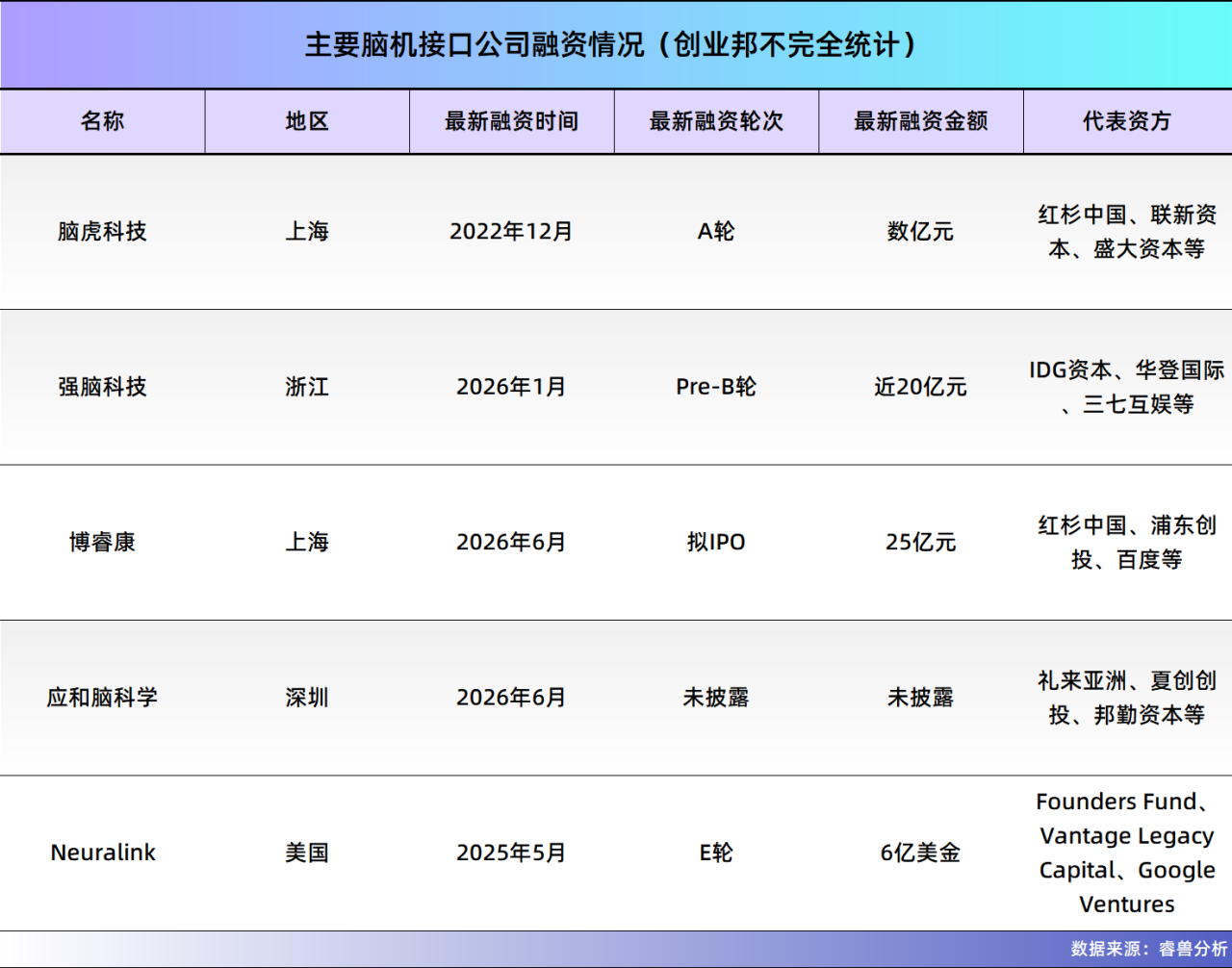Click the 2026年6月 cell in 应和脑科学 row

512,698
